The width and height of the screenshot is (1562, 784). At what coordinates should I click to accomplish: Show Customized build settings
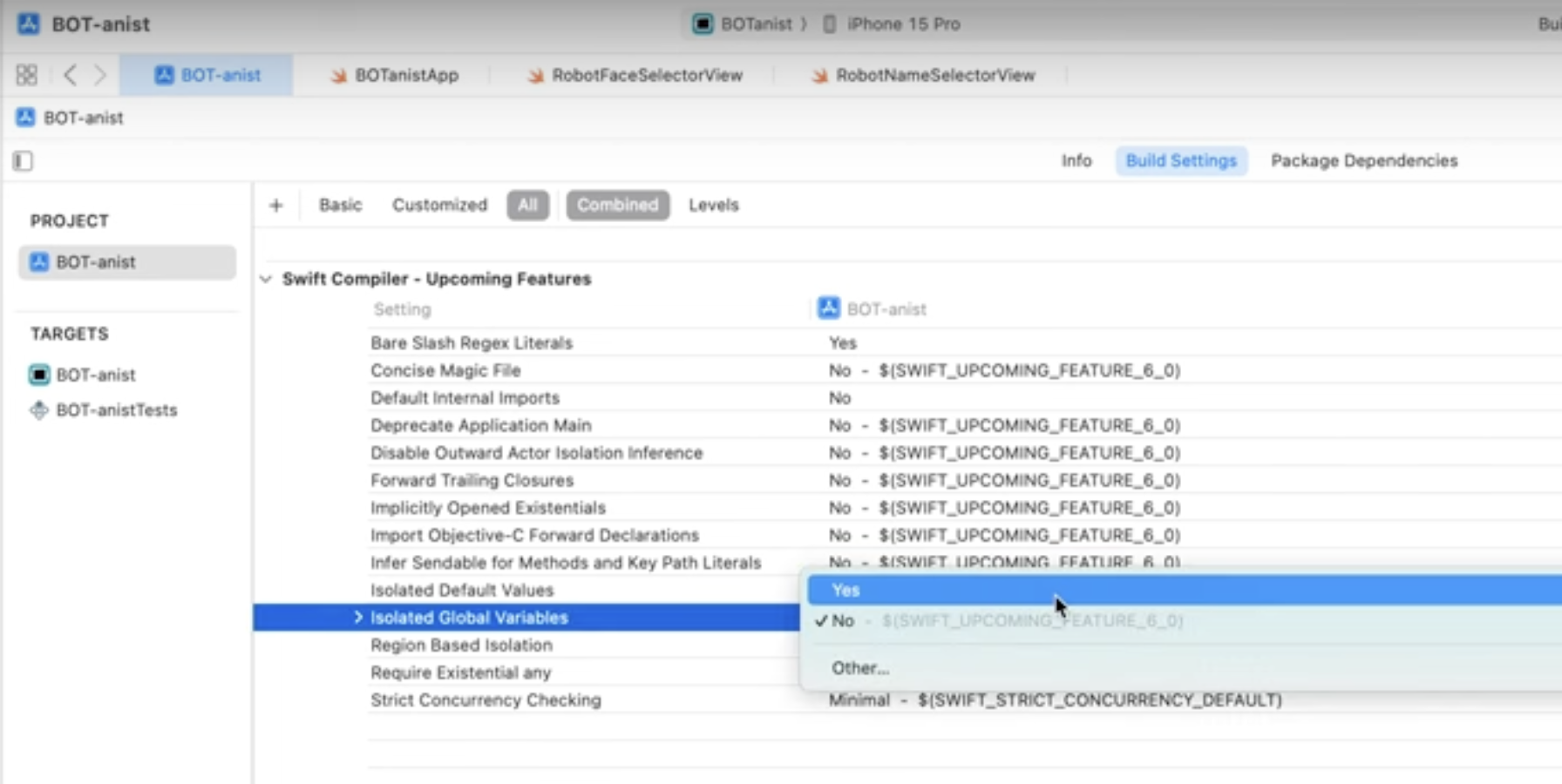point(439,205)
